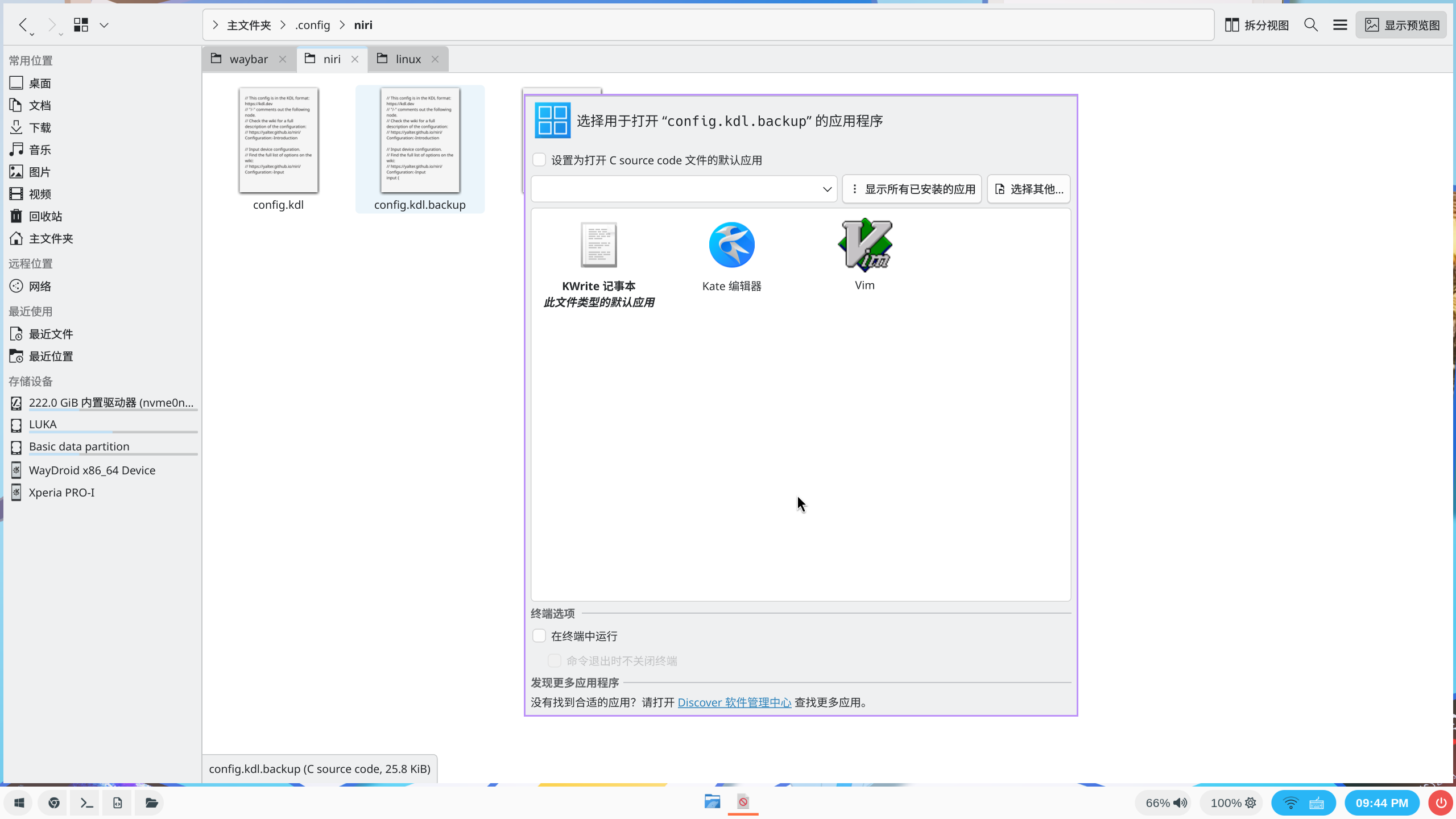Check the run in terminal option
The image size is (1456, 819).
tap(539, 636)
